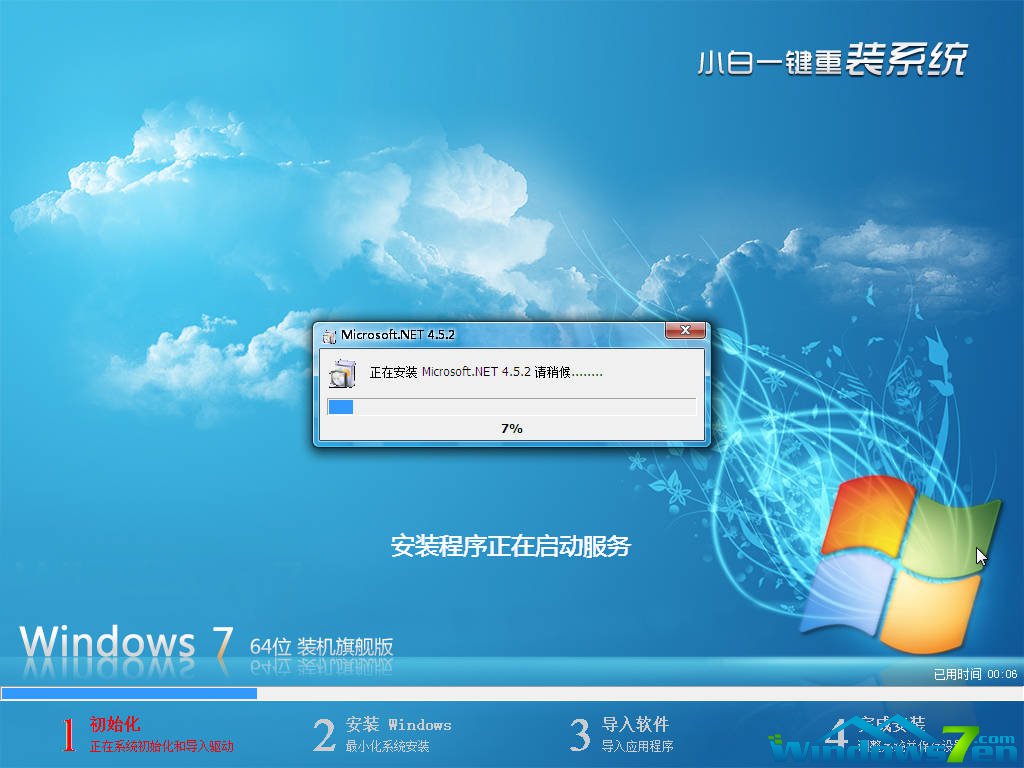Click the 安装程序正在启动服务 message
1024x768 pixels.
click(x=511, y=546)
